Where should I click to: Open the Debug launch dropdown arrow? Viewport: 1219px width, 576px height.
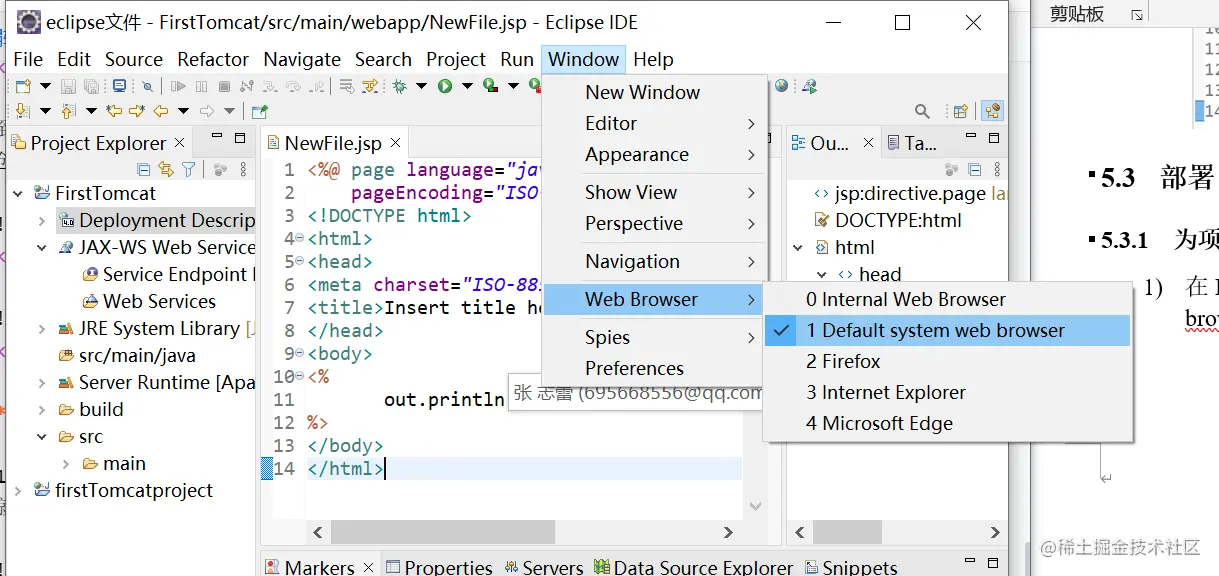coord(421,87)
